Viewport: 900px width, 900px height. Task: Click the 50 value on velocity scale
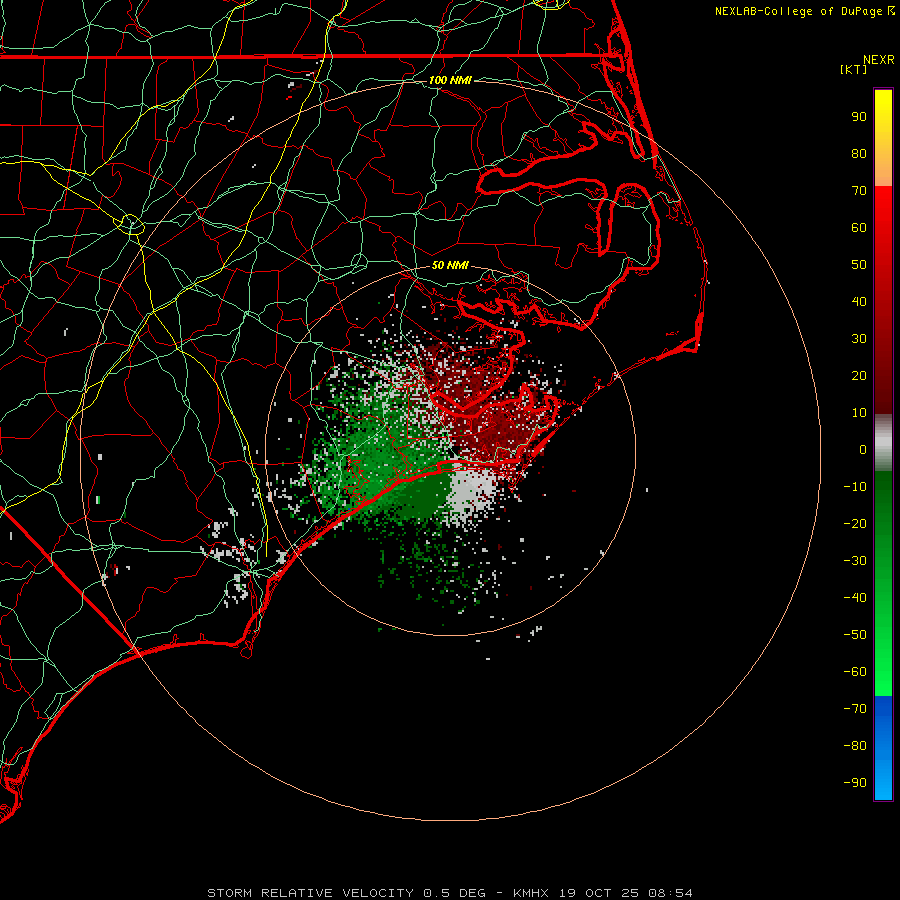pyautogui.click(x=859, y=265)
